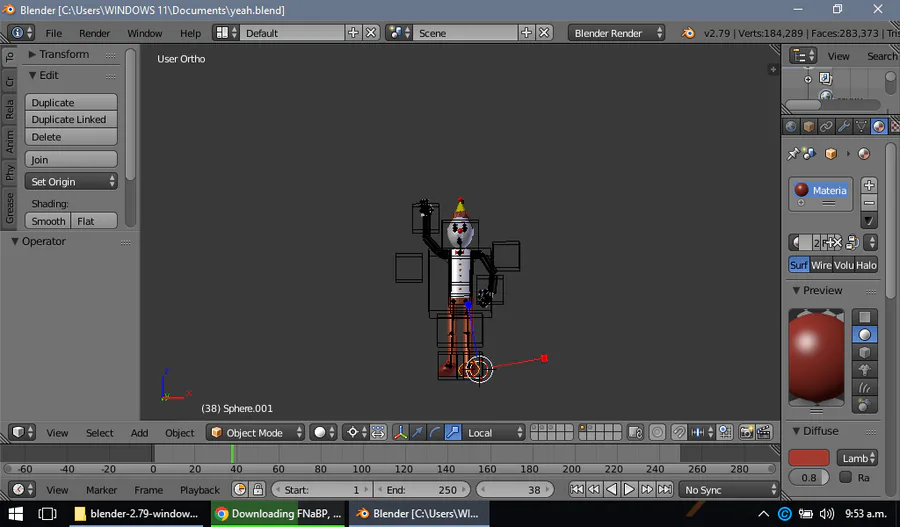Toggle proportional editing circle button
Screen dimensions: 900x527
(x=657, y=432)
